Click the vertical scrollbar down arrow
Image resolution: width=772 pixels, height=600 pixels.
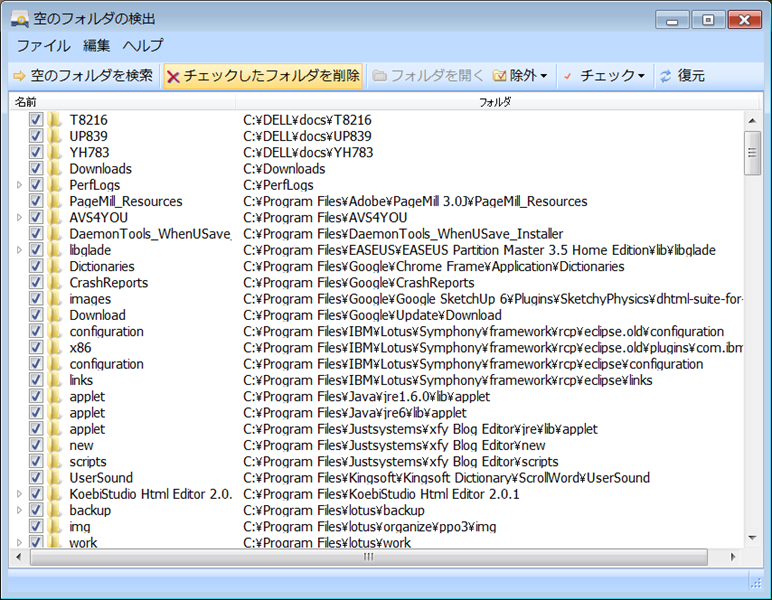point(752,538)
